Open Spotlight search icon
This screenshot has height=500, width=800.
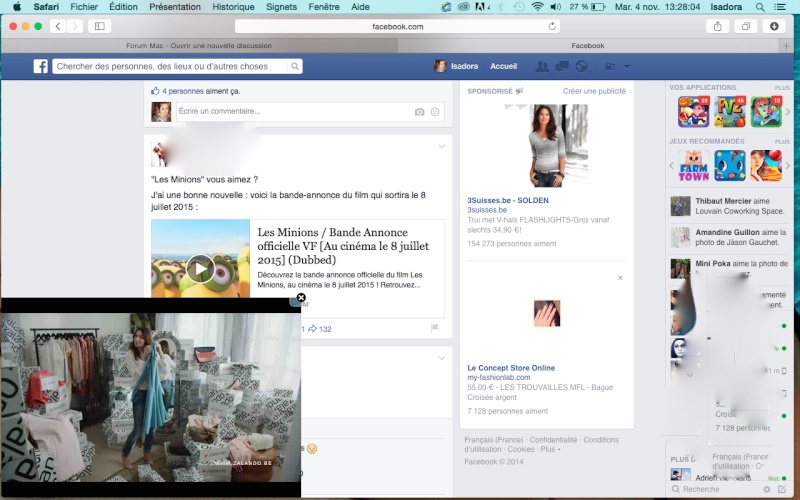(760, 7)
